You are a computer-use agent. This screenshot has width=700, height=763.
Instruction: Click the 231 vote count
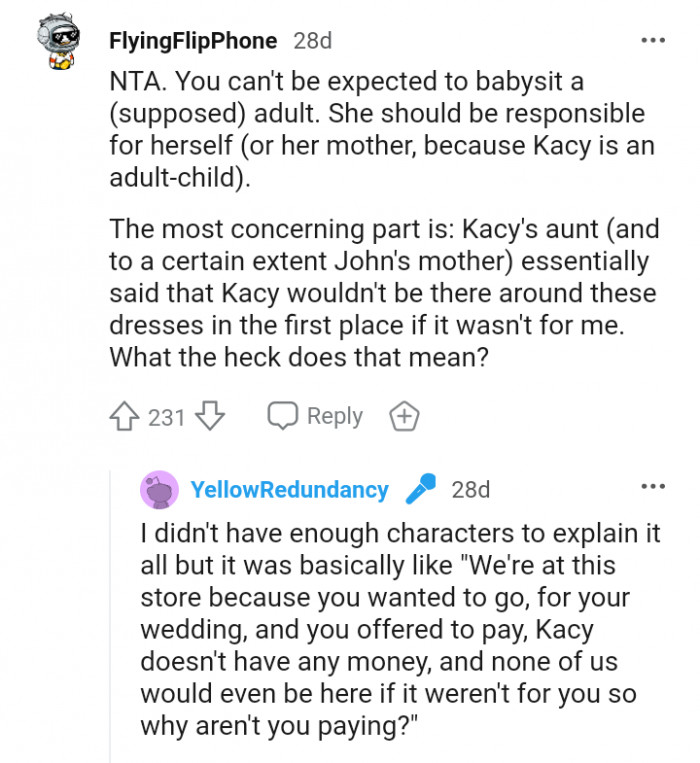(x=167, y=417)
